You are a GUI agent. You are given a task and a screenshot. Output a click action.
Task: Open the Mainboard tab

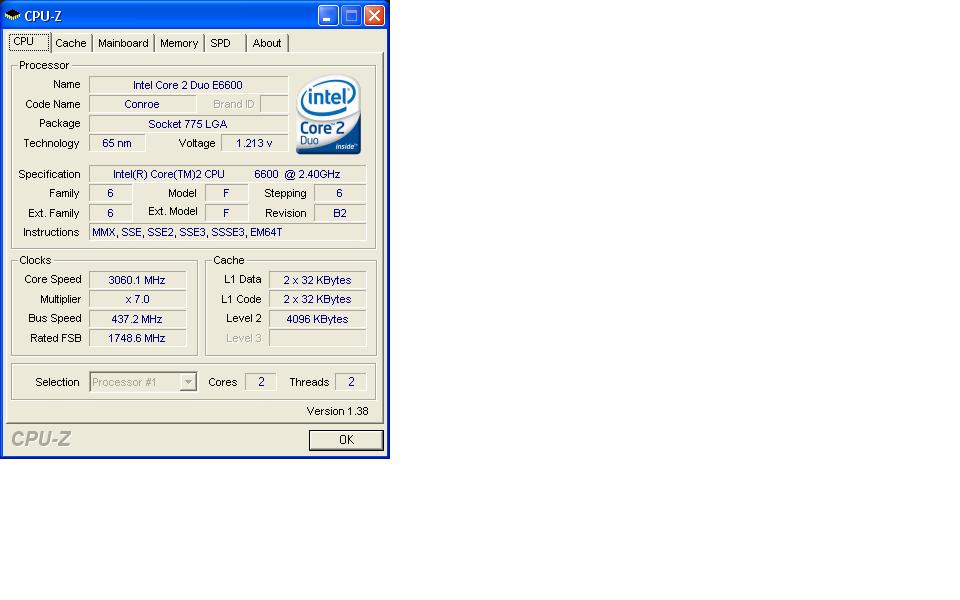[123, 43]
